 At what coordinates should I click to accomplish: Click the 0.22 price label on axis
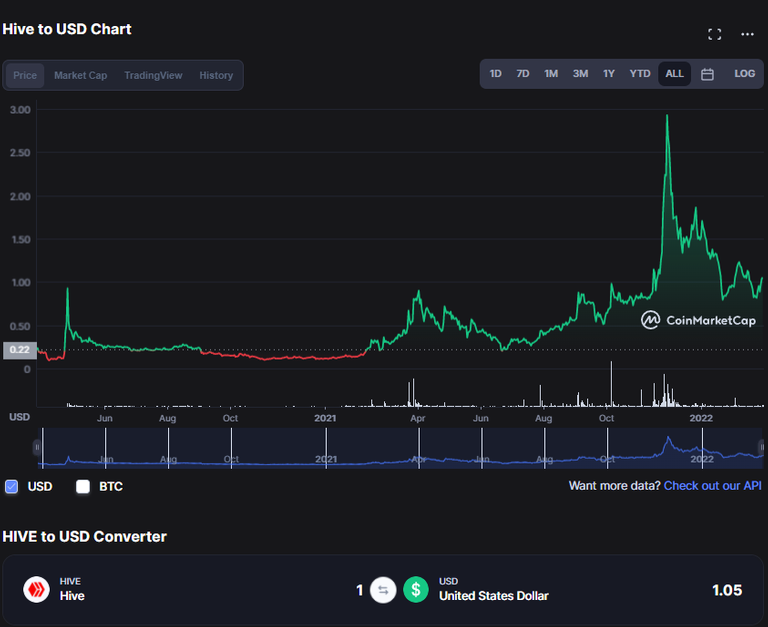pyautogui.click(x=20, y=350)
